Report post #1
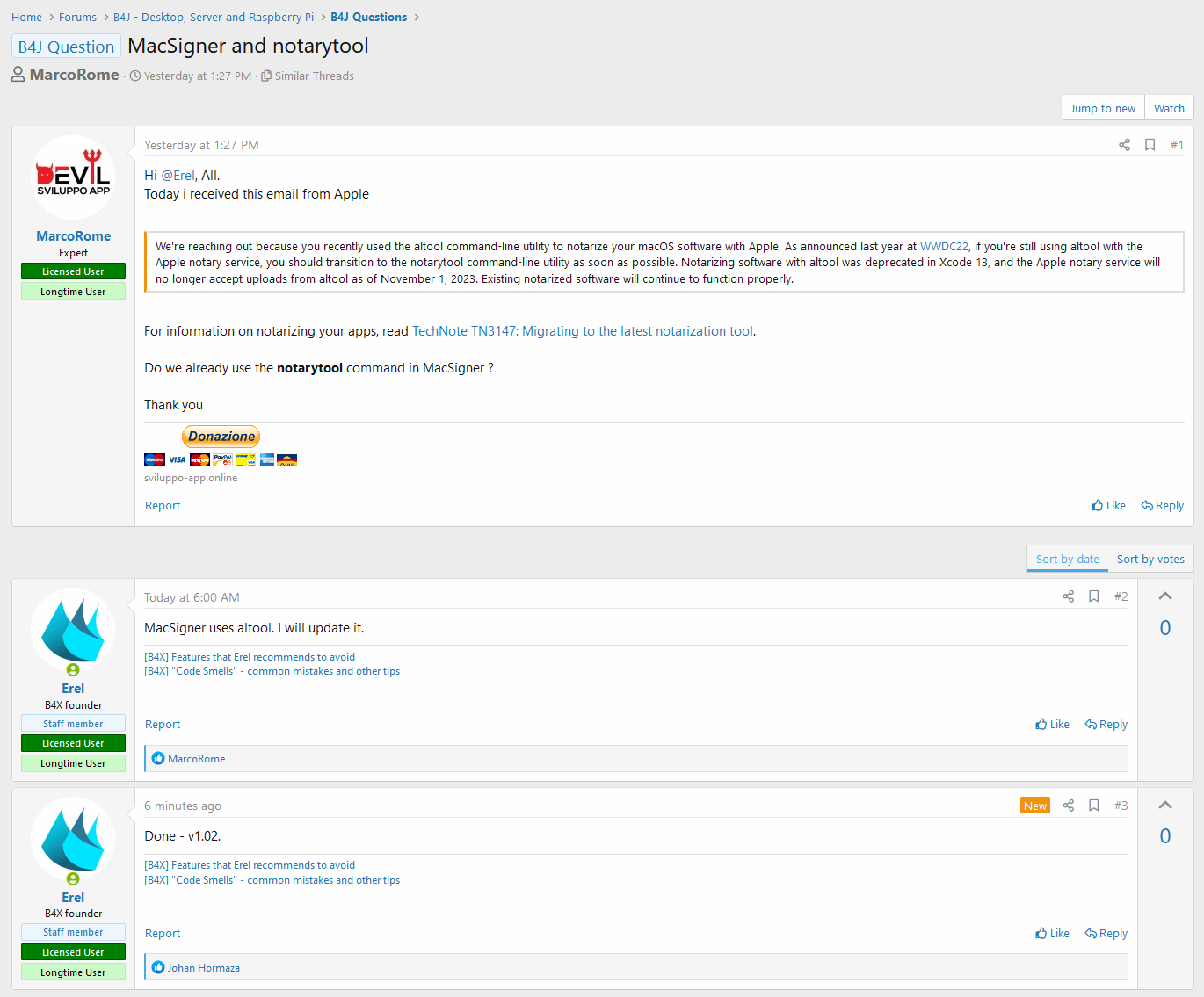Viewport: 1204px width, 997px height. tap(163, 506)
